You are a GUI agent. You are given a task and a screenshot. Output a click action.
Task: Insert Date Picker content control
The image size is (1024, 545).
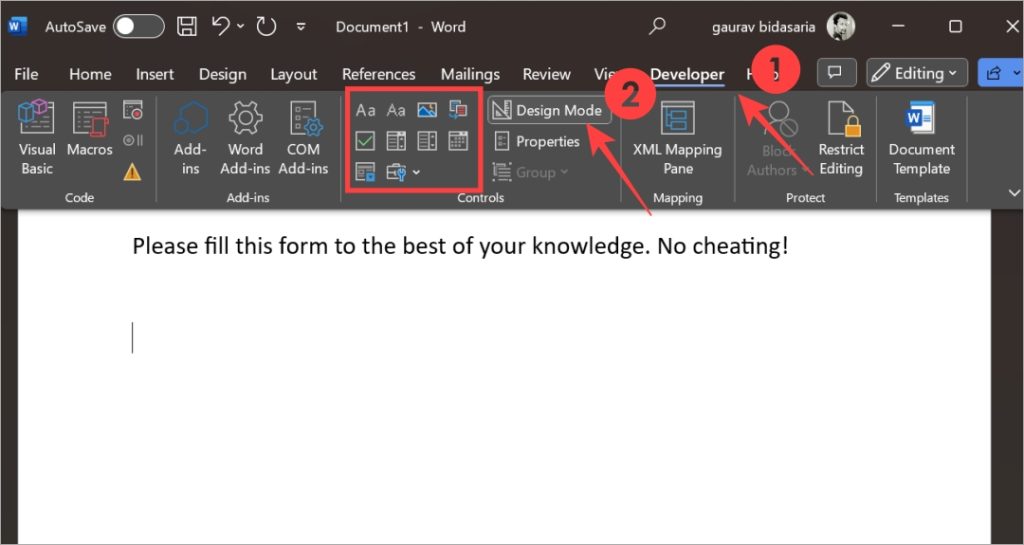pos(458,141)
